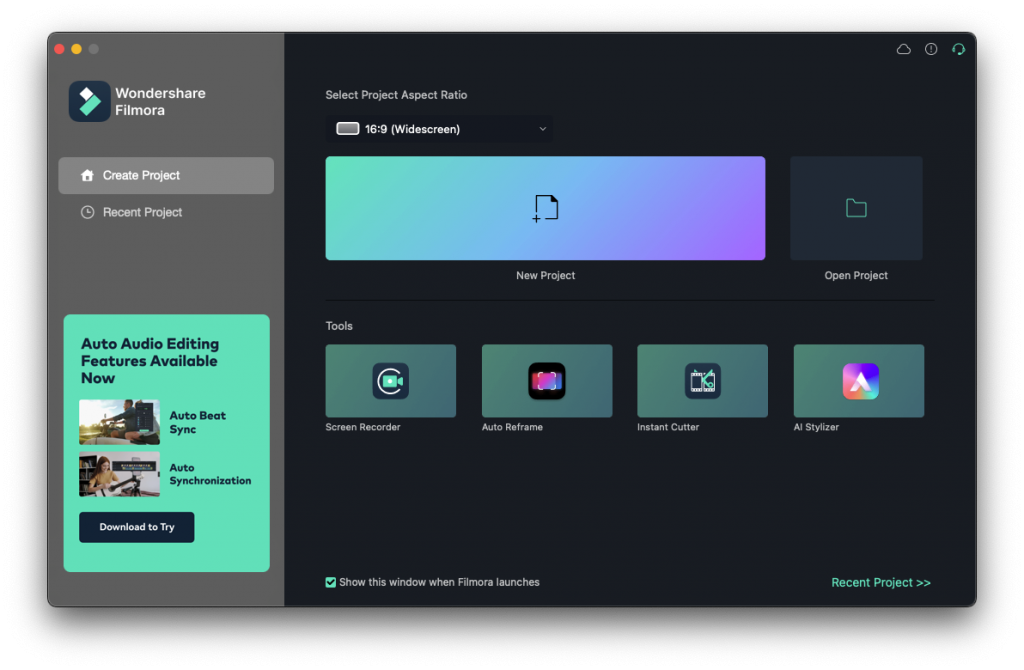Minimize the window with the yellow button
This screenshot has height=670, width=1024.
76,49
